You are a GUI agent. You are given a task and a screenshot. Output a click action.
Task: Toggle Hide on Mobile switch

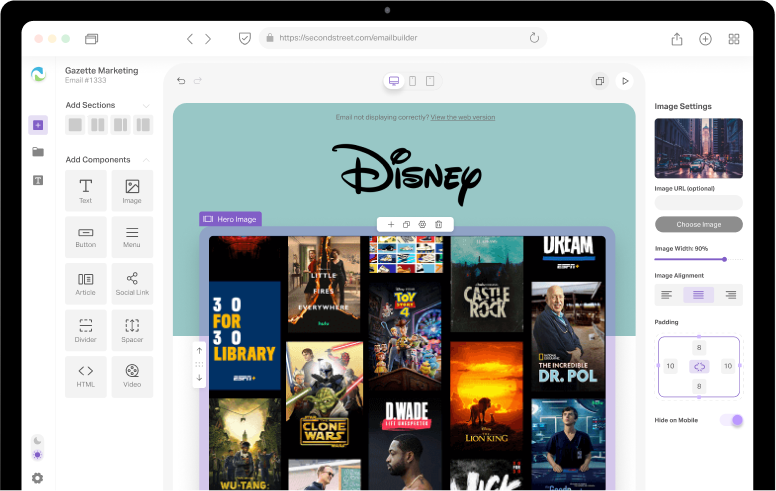coord(731,420)
